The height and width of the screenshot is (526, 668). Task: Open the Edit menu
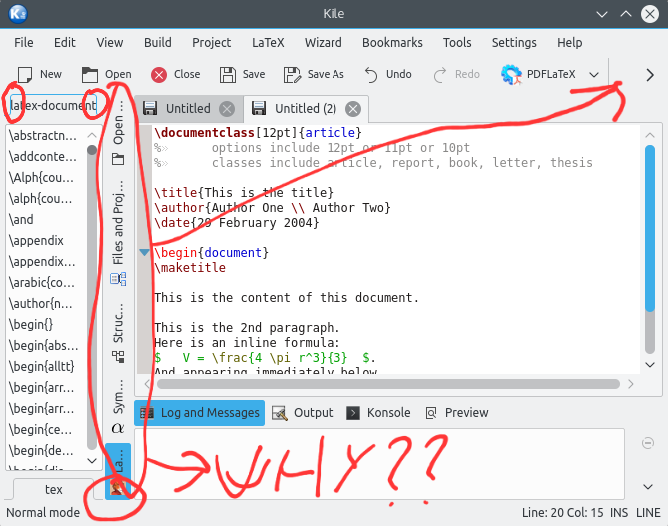coord(65,43)
